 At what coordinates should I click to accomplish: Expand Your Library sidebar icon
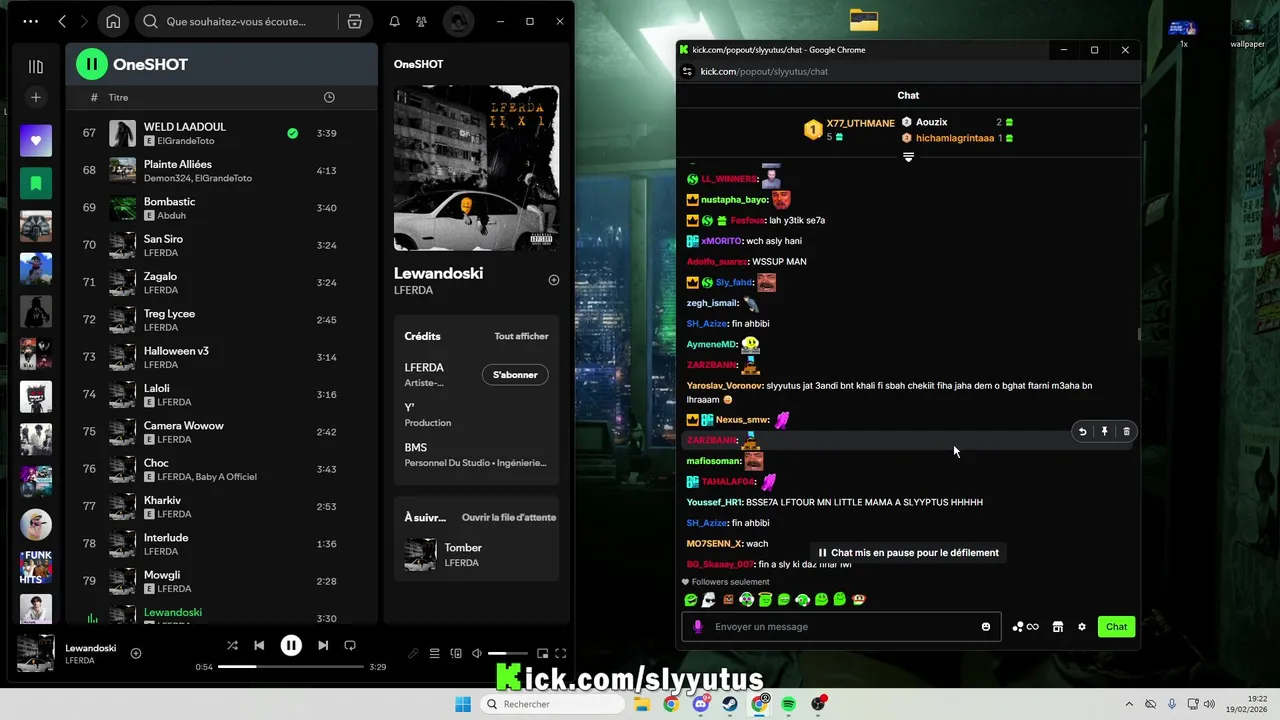click(x=36, y=66)
